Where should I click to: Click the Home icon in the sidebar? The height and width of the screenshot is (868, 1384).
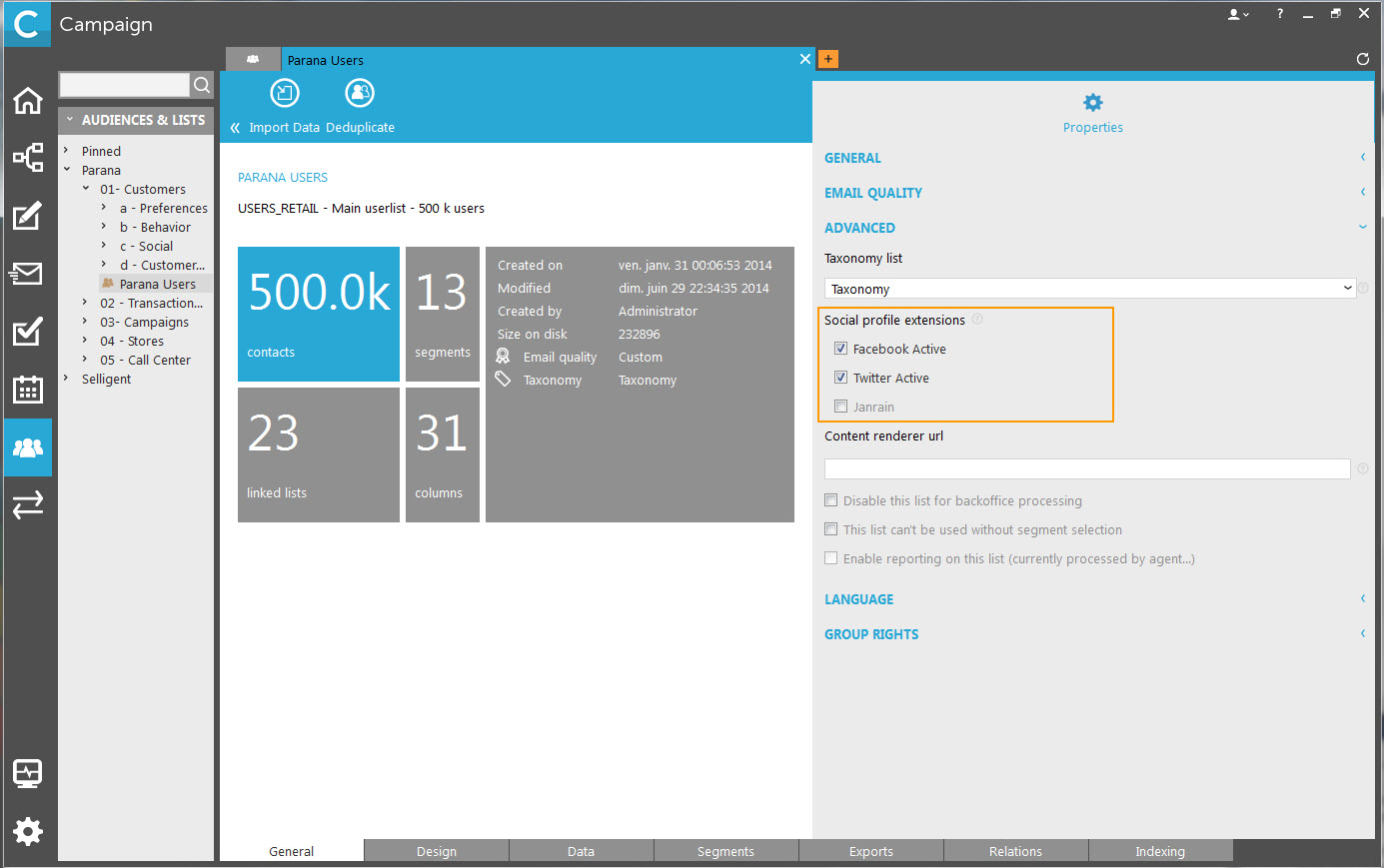pyautogui.click(x=28, y=101)
